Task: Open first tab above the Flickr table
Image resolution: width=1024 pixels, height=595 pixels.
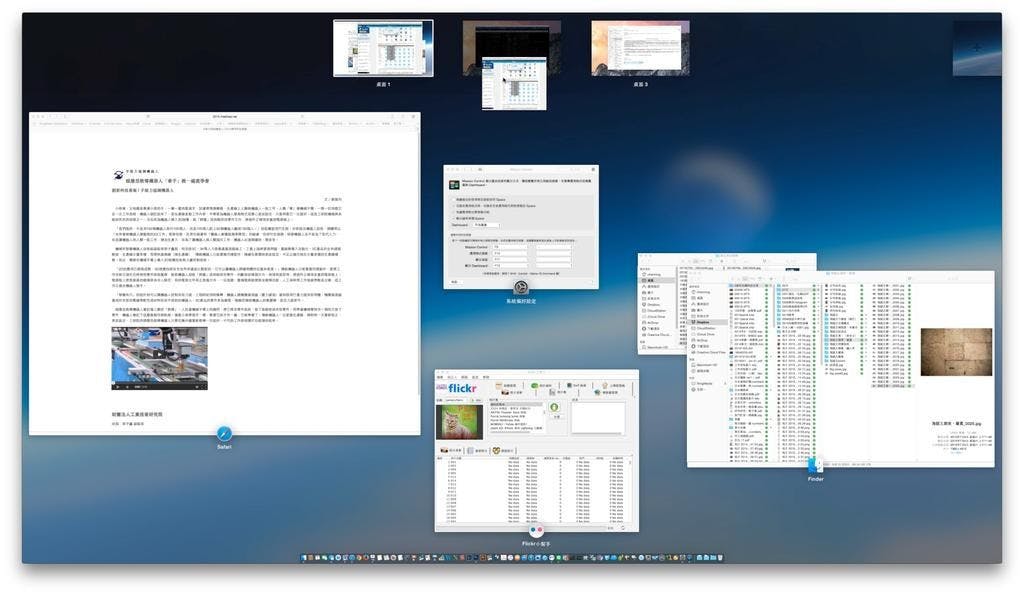Action: [x=451, y=450]
